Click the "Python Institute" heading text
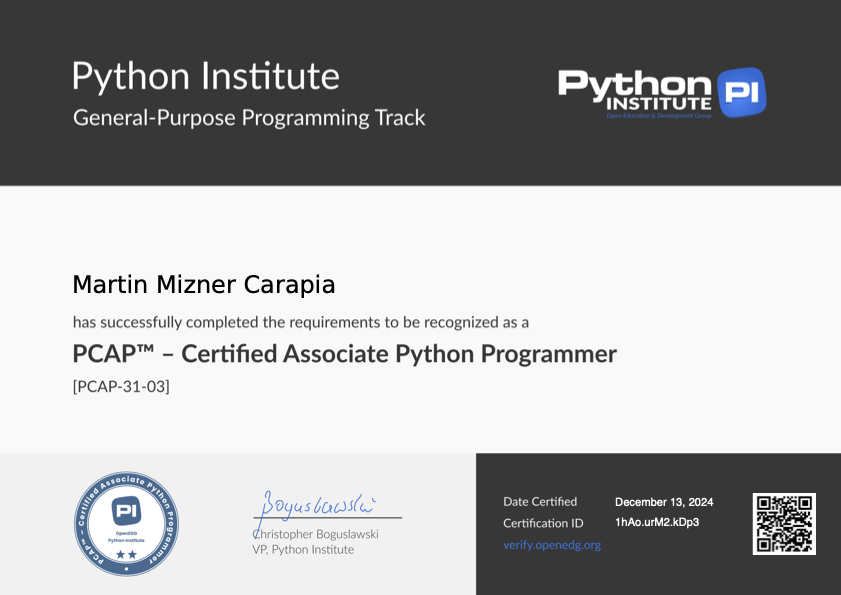The width and height of the screenshot is (841, 595). pos(205,76)
